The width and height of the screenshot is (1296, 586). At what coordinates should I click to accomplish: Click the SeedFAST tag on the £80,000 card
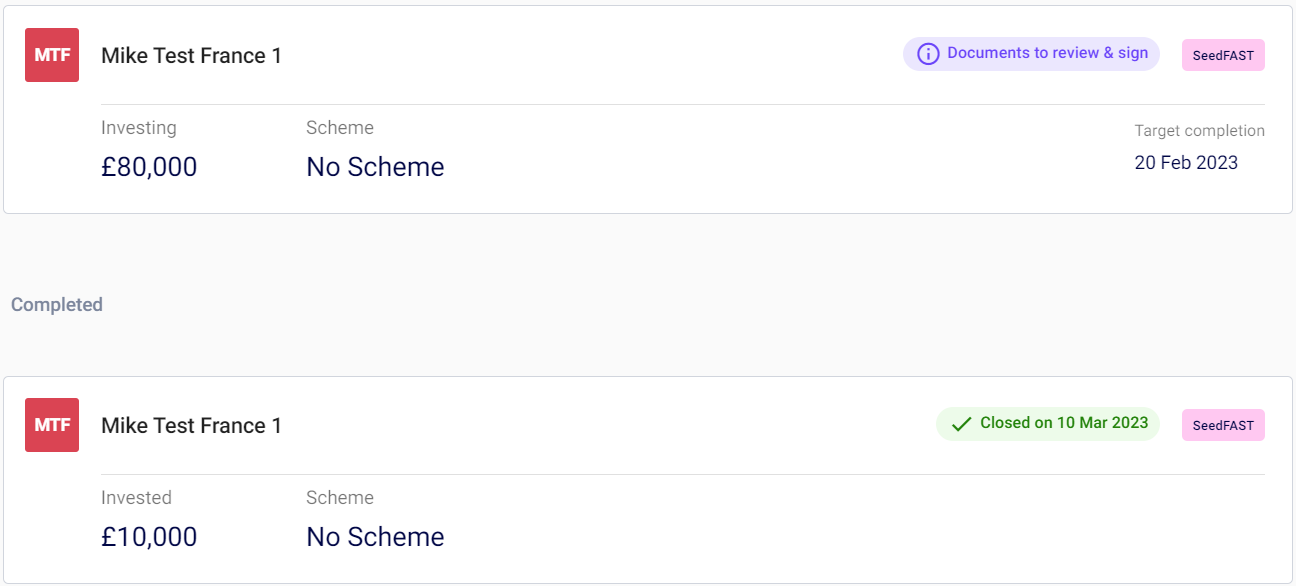pos(1223,56)
